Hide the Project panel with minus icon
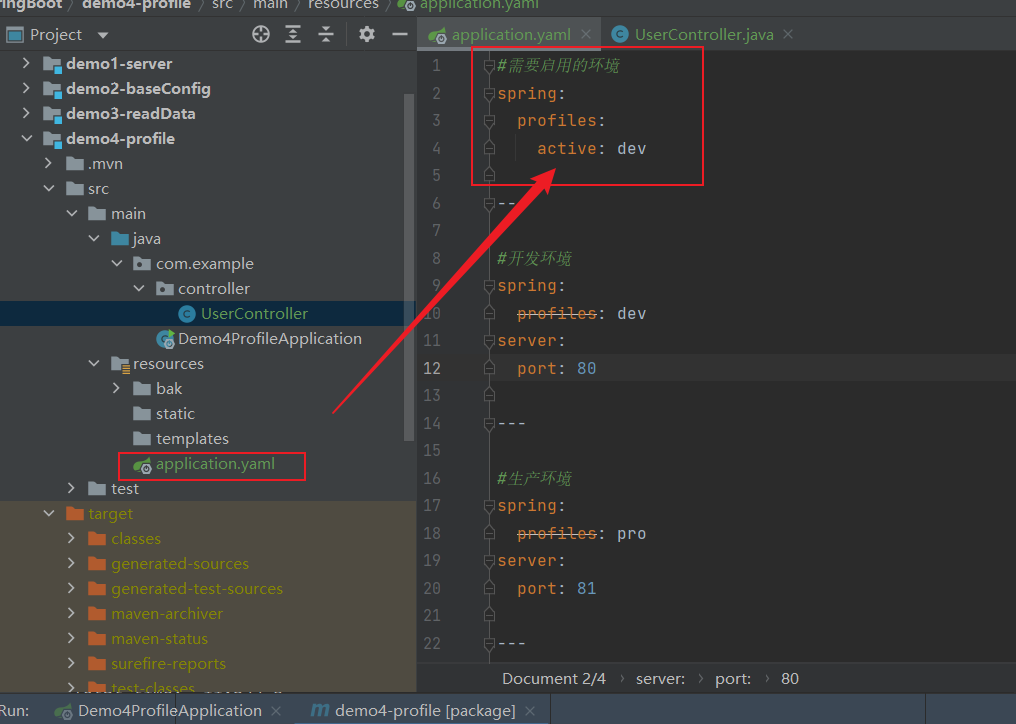The image size is (1016, 724). [x=400, y=34]
